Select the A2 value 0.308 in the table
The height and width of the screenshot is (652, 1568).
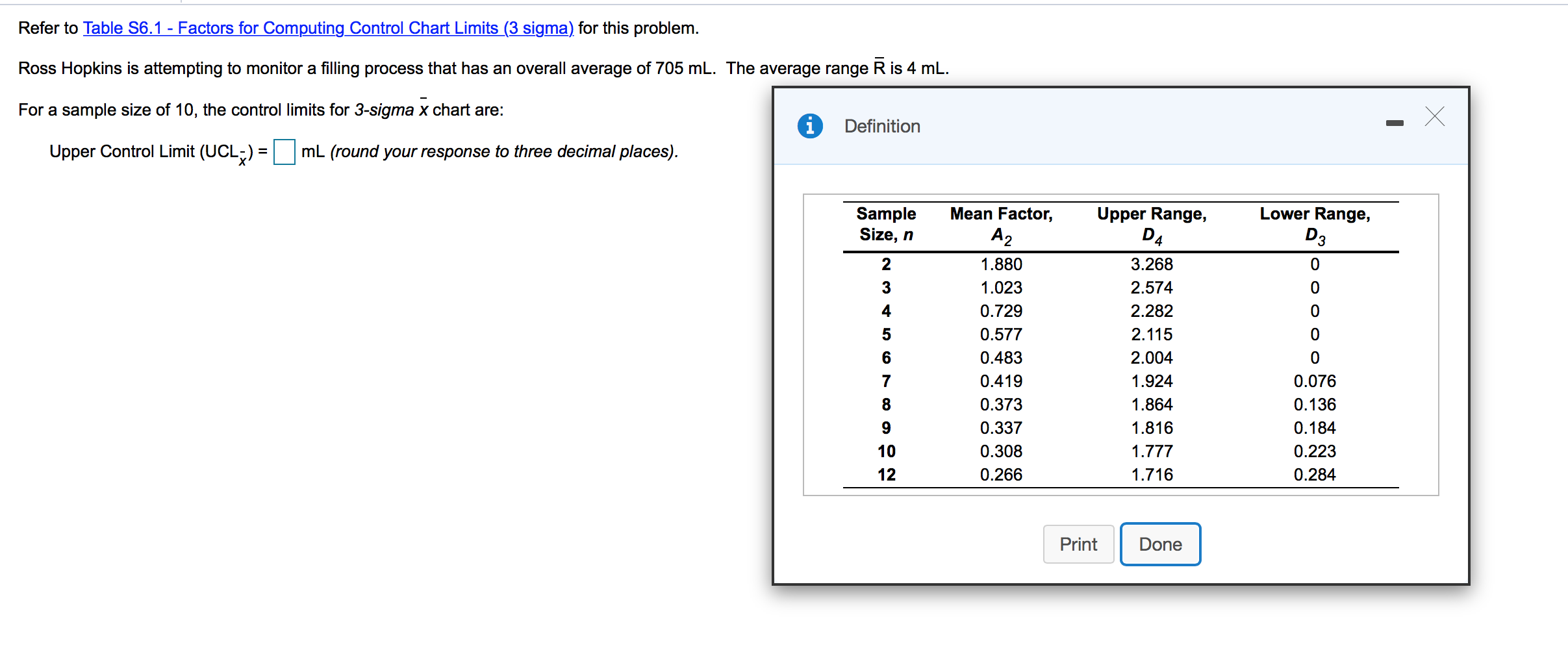1002,451
